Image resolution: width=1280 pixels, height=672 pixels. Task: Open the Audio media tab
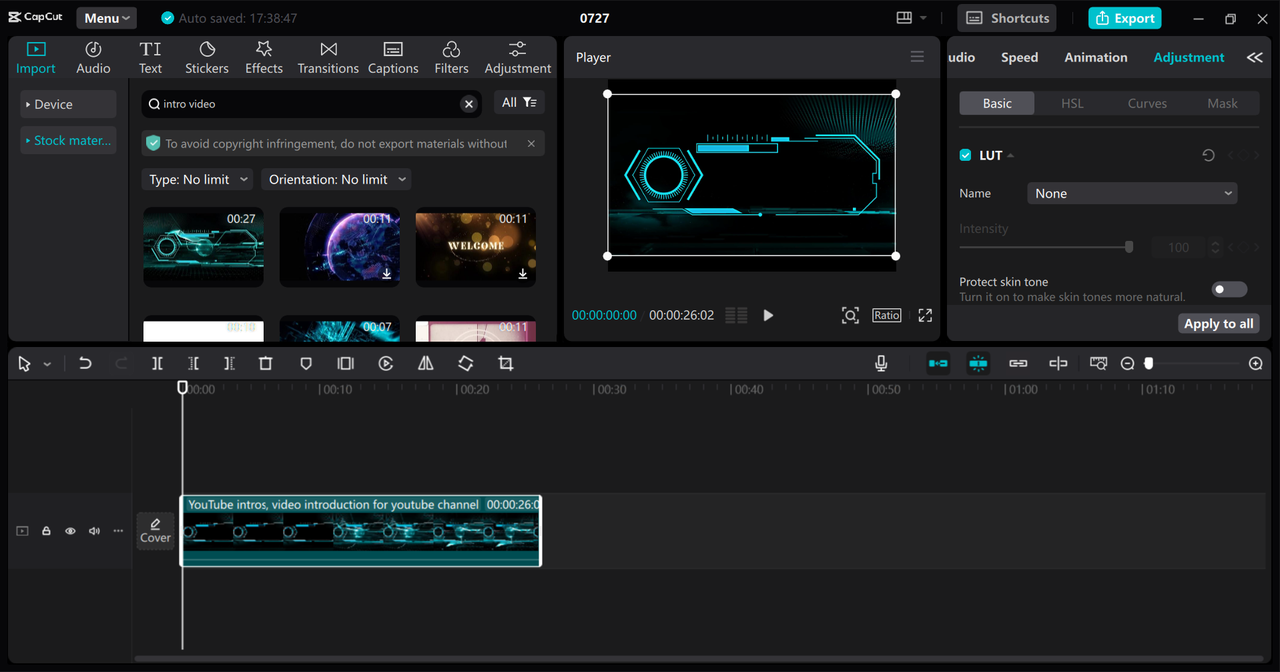(93, 58)
